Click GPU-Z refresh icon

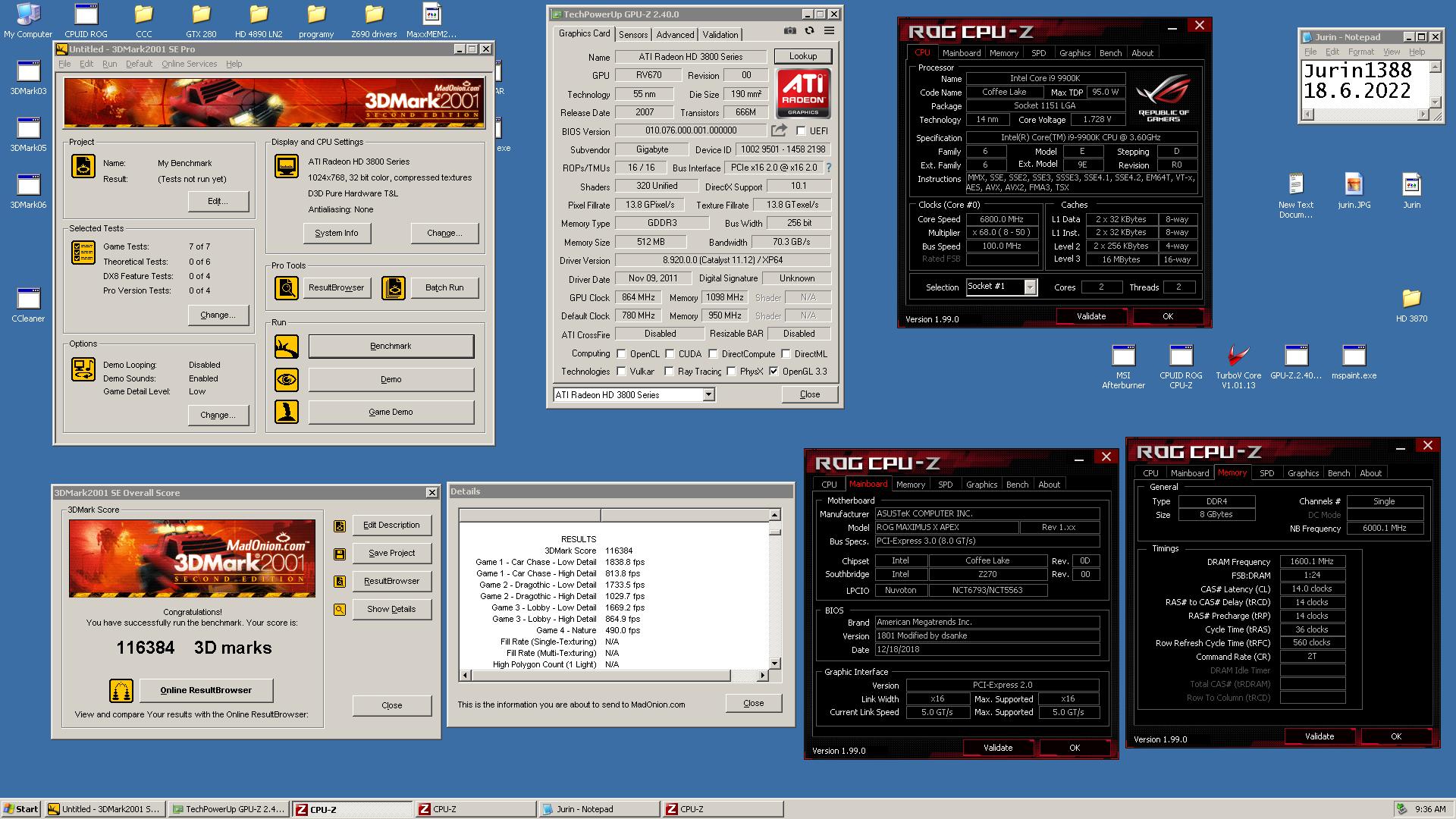pyautogui.click(x=809, y=31)
